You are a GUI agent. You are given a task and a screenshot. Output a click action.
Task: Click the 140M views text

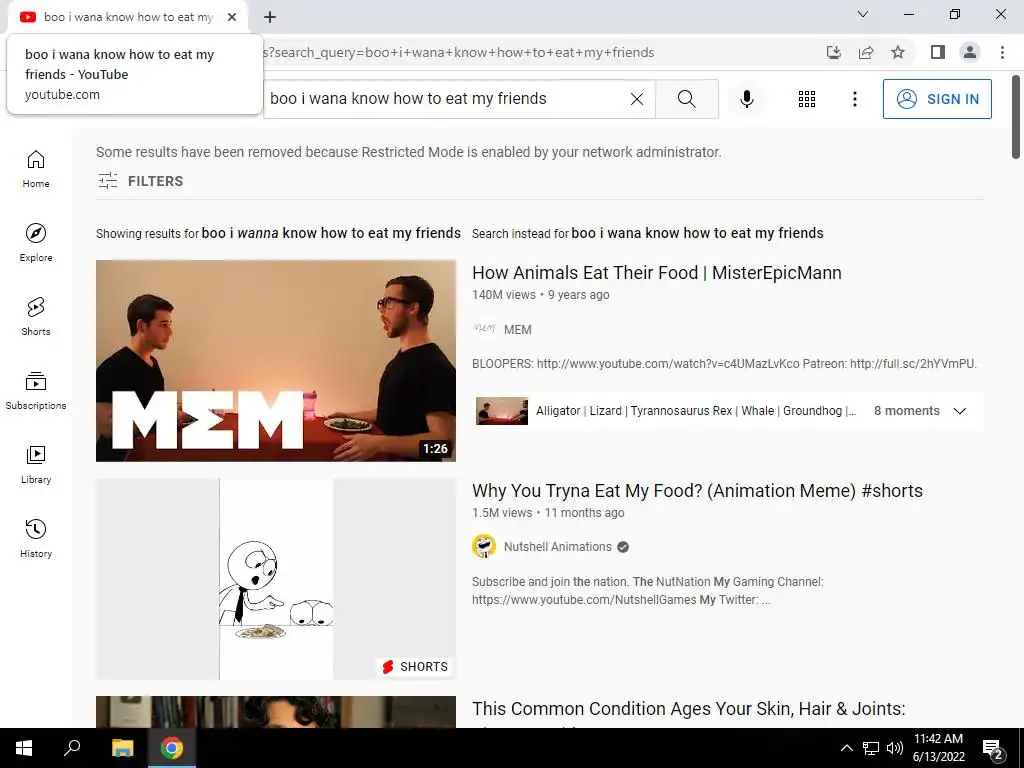click(504, 295)
